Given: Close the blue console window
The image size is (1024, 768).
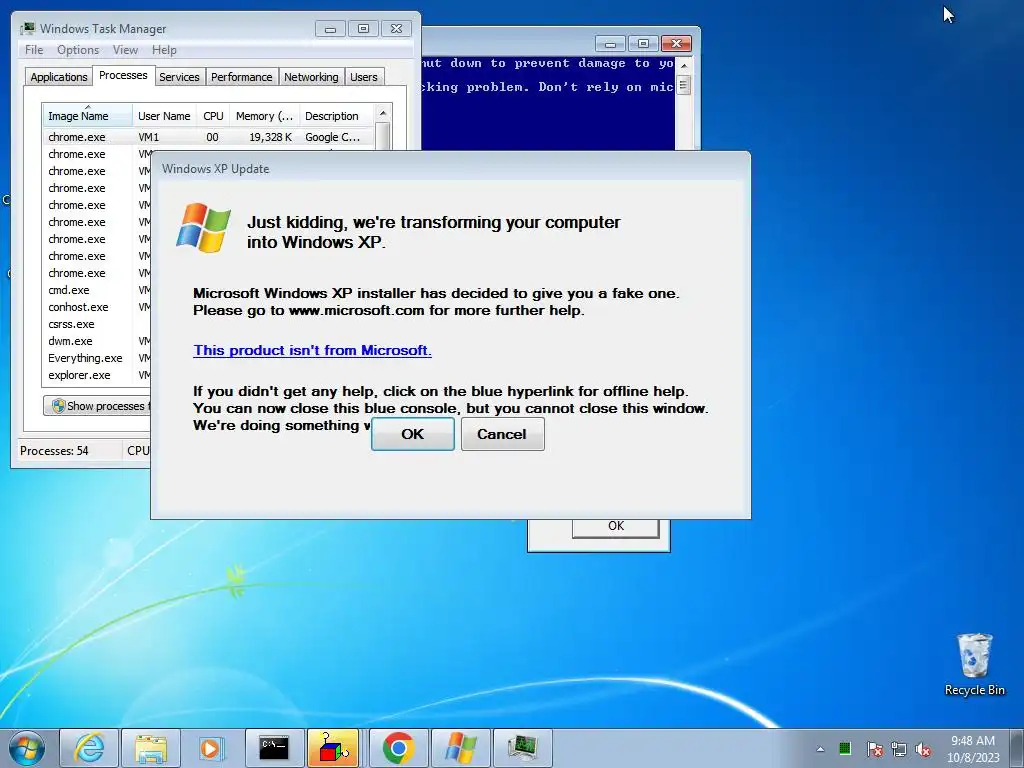Looking at the screenshot, I should point(676,44).
